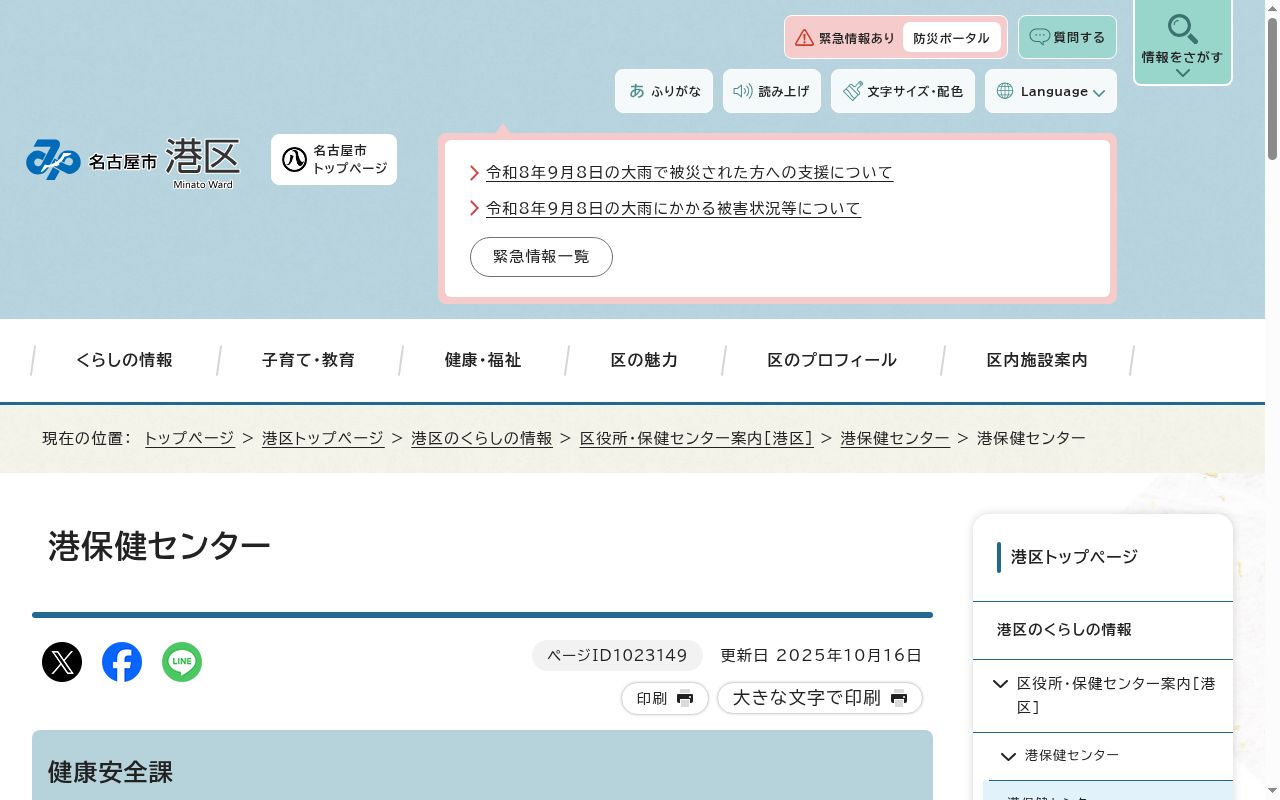Go to 港保健センター breadcrumb link
The height and width of the screenshot is (800, 1280).
tap(895, 438)
